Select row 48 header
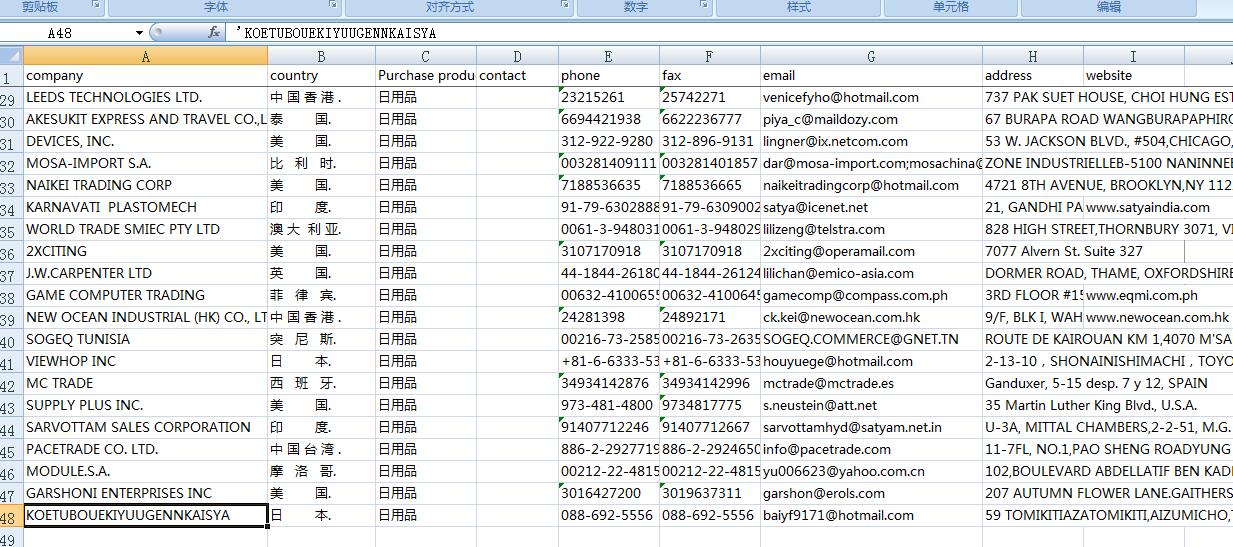 coord(12,516)
